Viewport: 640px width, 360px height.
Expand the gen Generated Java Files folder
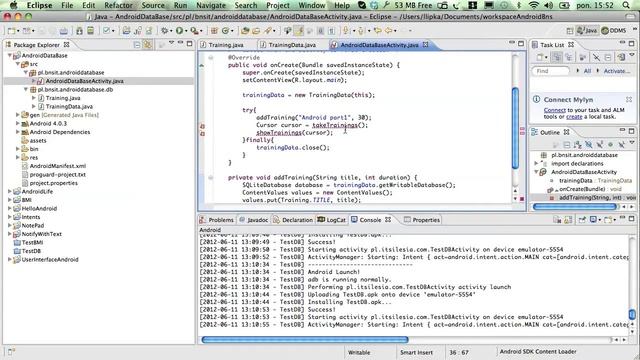point(18,115)
